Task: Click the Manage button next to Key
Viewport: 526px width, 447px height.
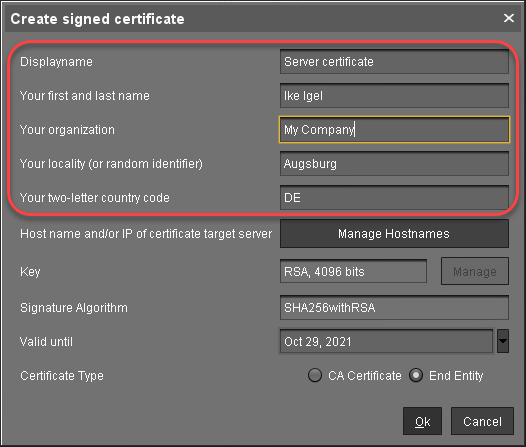Action: pos(475,271)
